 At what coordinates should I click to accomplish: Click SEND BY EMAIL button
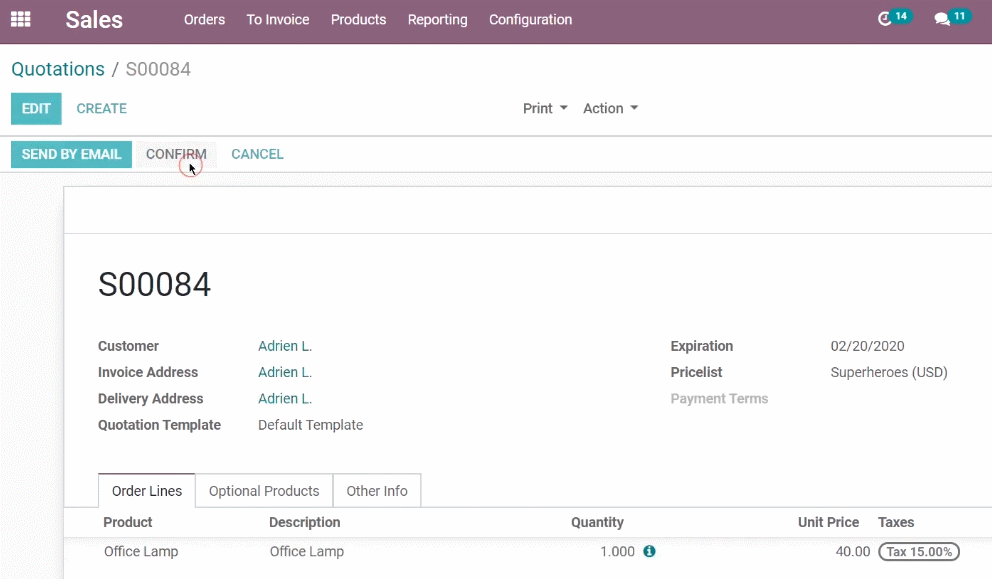(71, 154)
